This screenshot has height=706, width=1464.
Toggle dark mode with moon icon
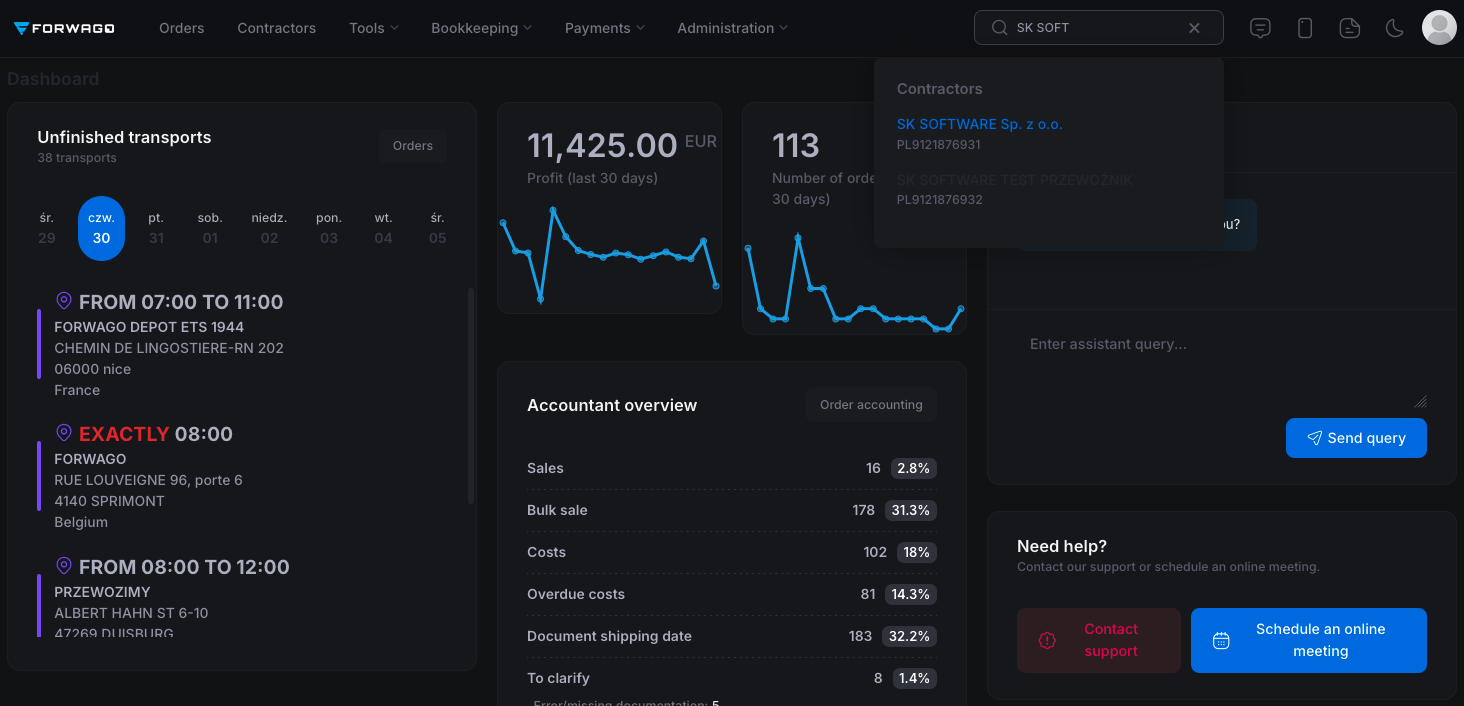[1394, 28]
